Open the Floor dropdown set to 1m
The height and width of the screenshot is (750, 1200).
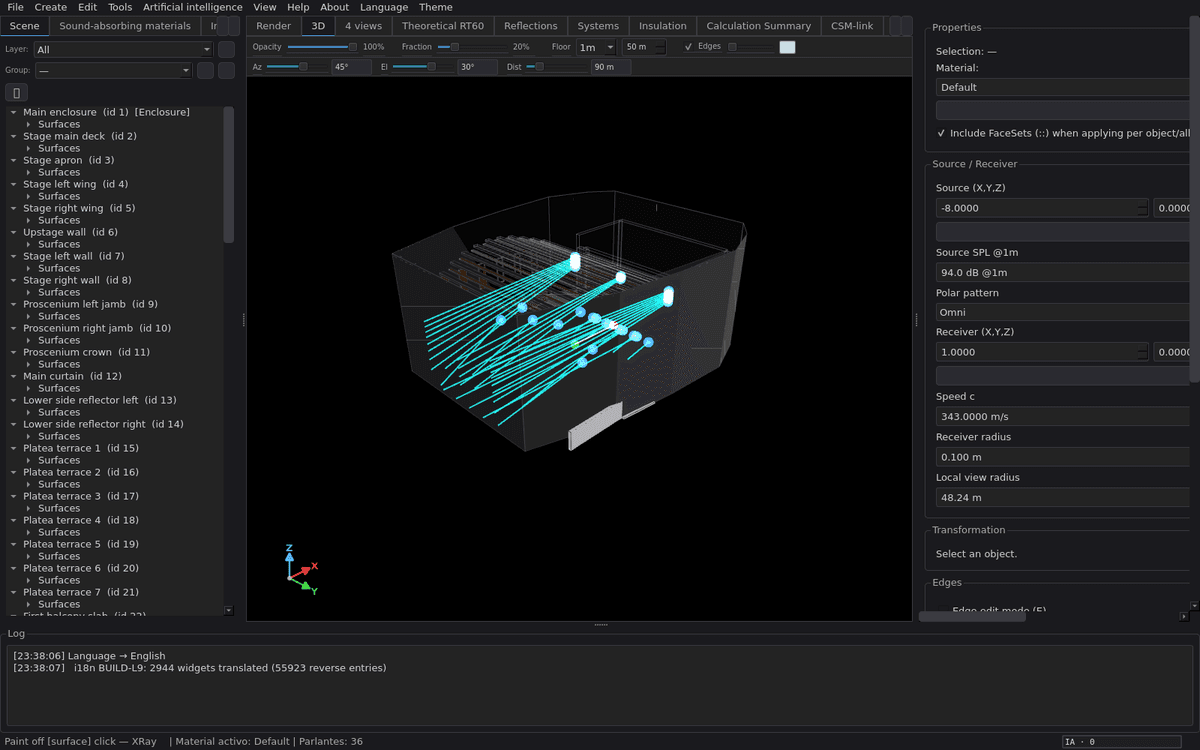click(596, 47)
